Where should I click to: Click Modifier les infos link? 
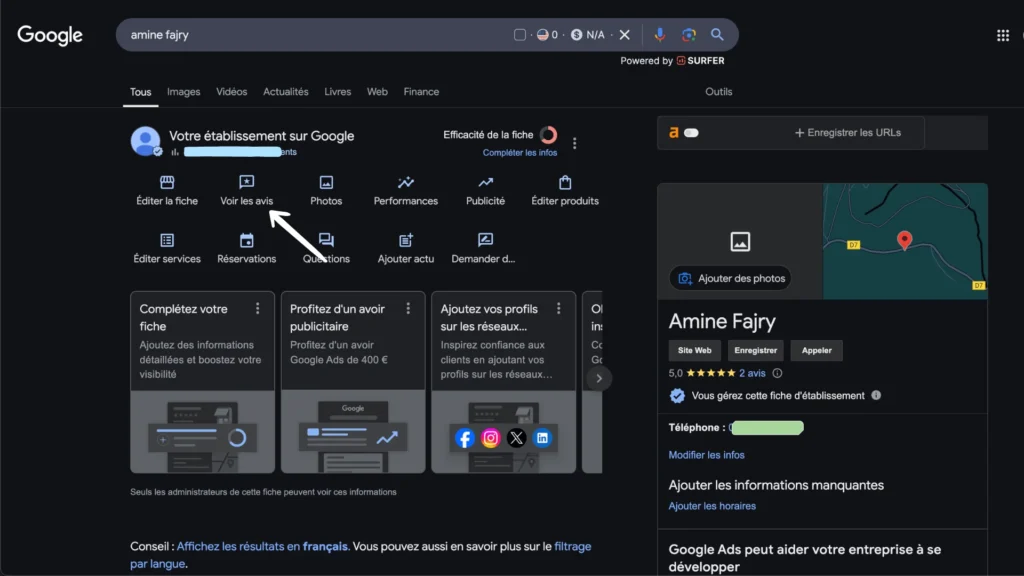coord(707,455)
